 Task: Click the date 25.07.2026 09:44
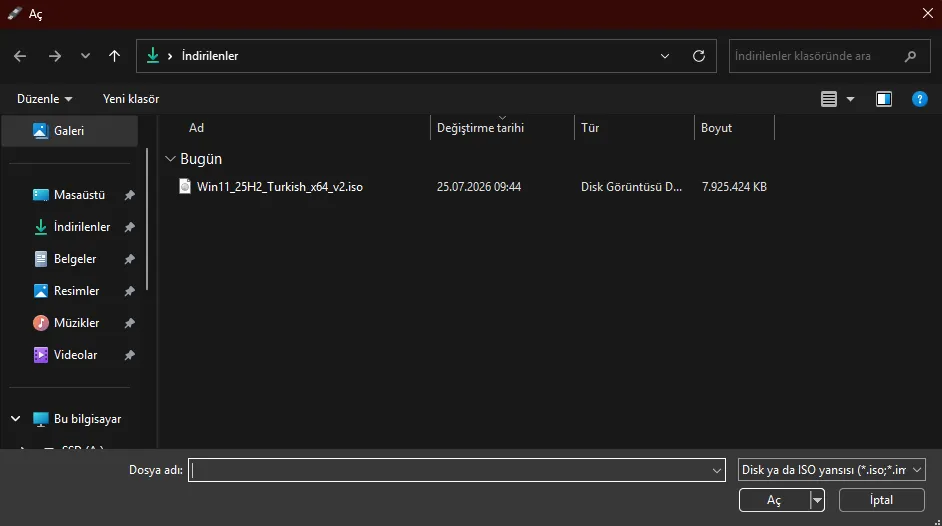pos(479,187)
